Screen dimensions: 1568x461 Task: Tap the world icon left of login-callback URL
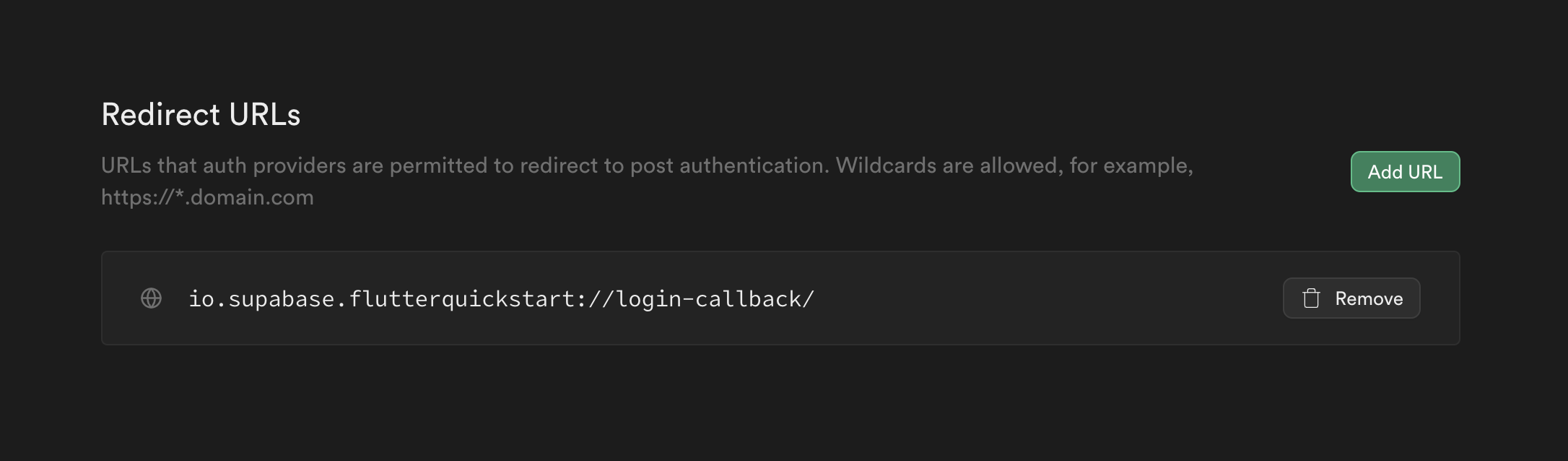(150, 298)
